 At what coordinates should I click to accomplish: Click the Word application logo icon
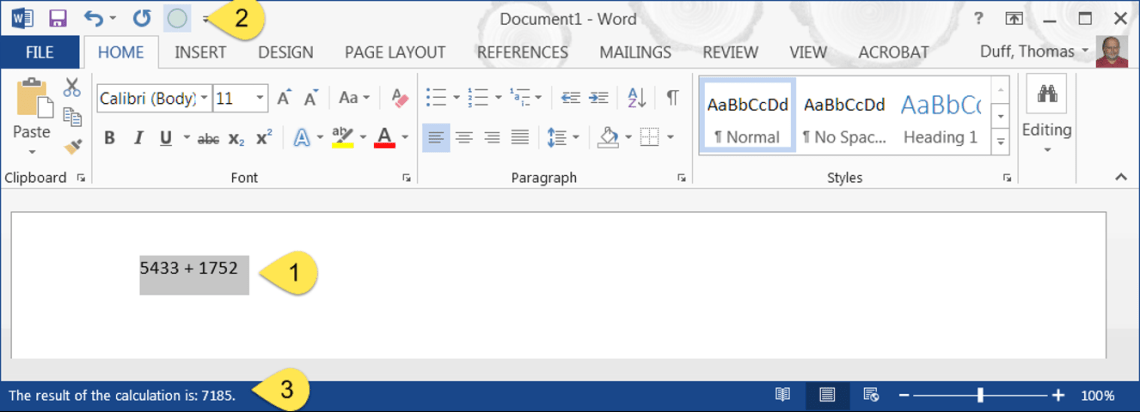[22, 18]
